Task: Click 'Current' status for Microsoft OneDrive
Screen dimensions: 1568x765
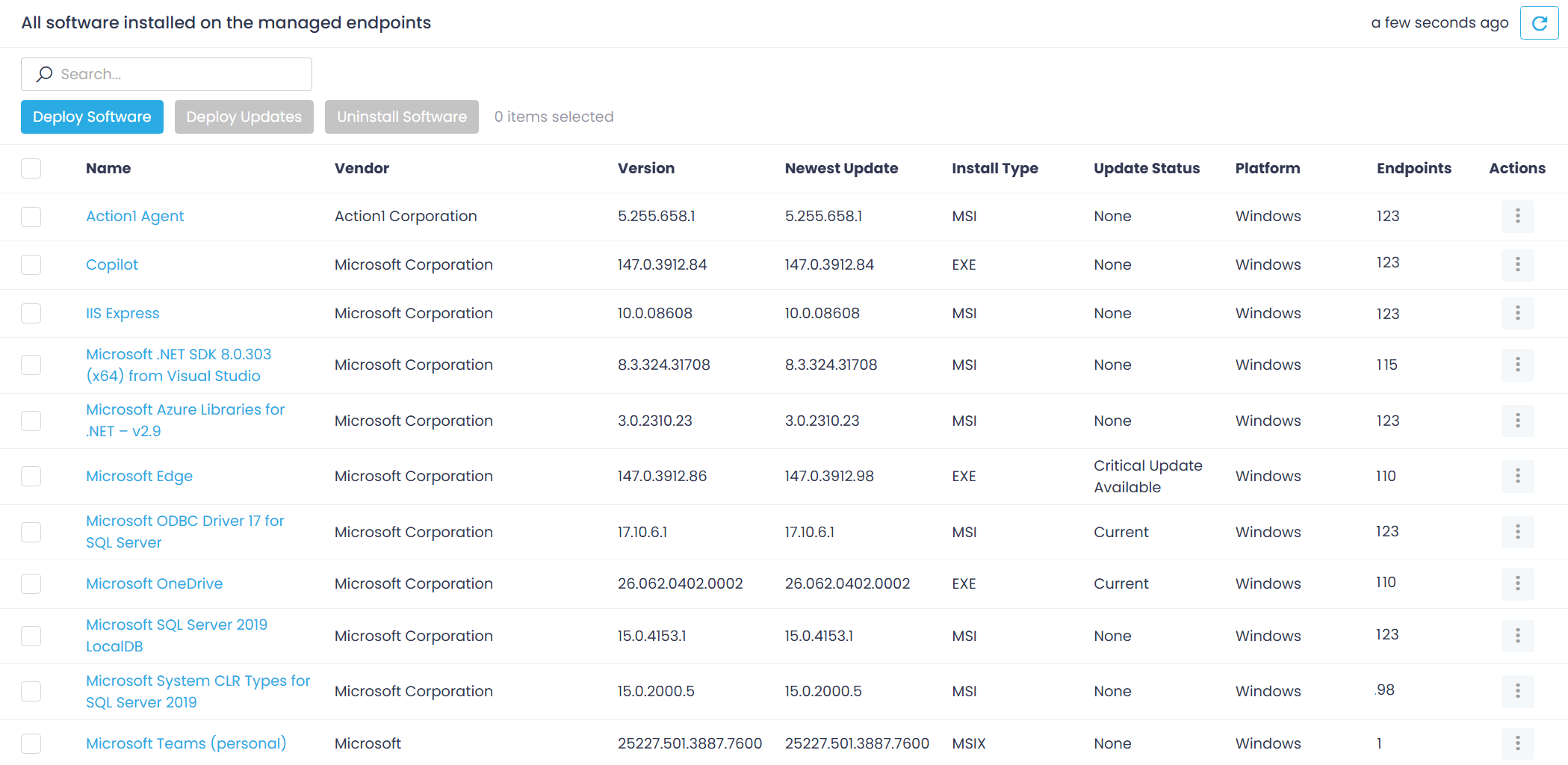Action: [x=1121, y=583]
